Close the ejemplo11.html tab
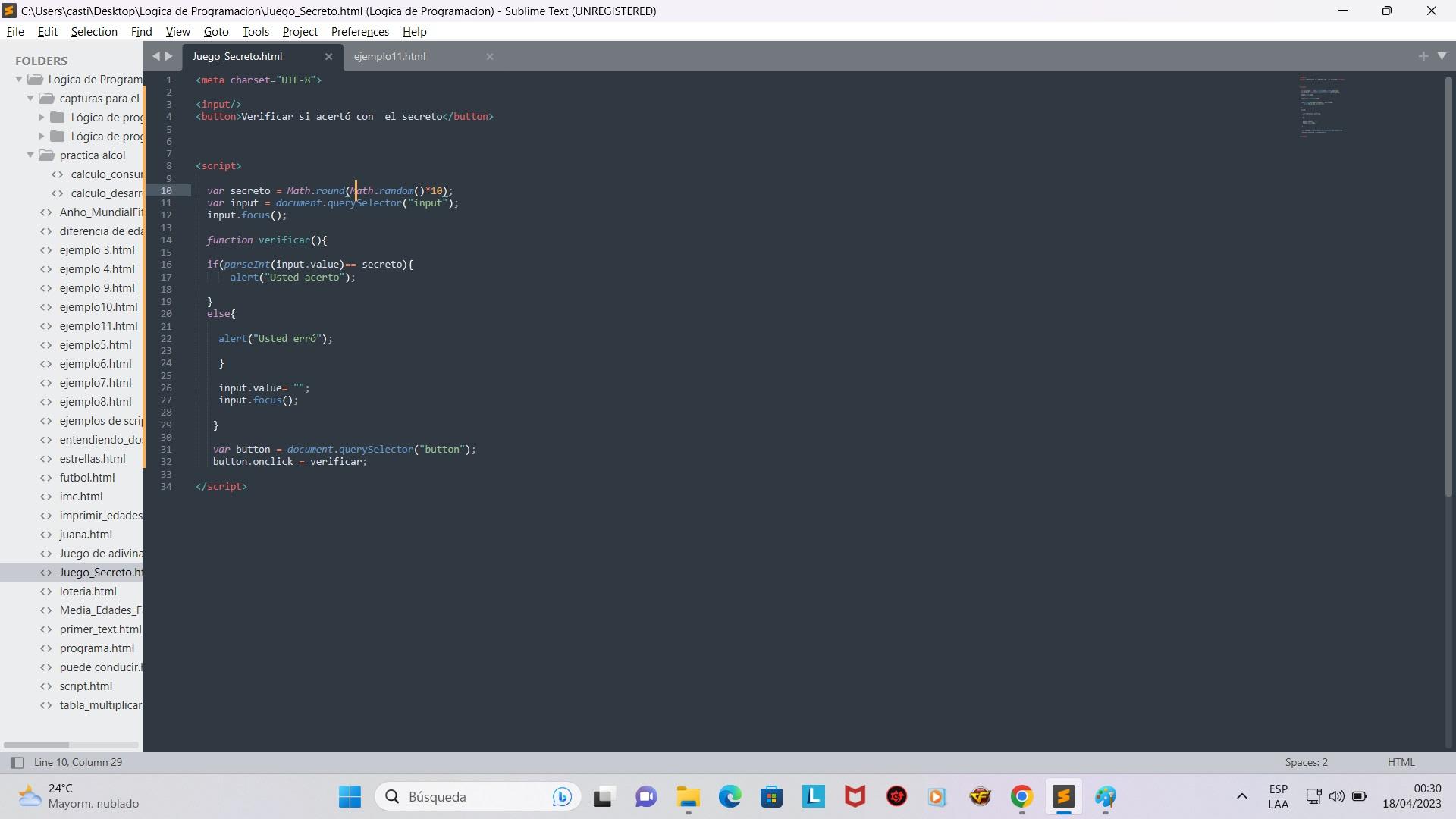The image size is (1456, 819). 490,56
